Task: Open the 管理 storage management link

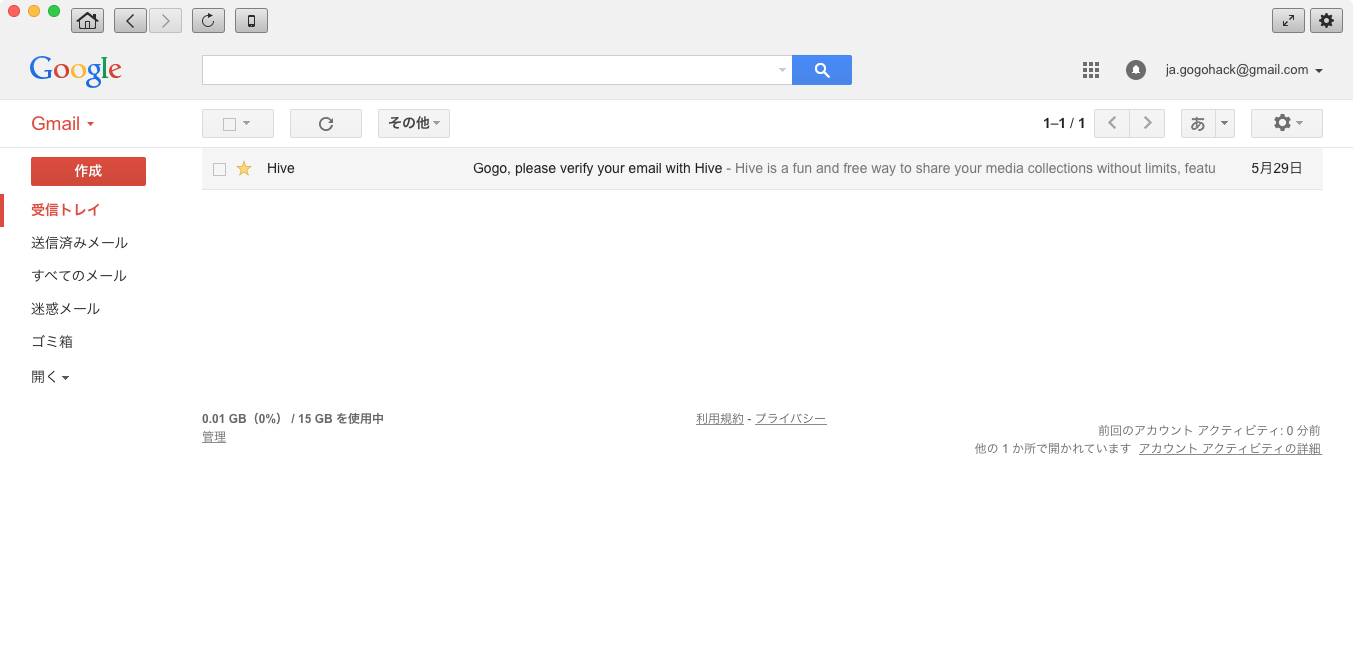Action: pyautogui.click(x=214, y=437)
